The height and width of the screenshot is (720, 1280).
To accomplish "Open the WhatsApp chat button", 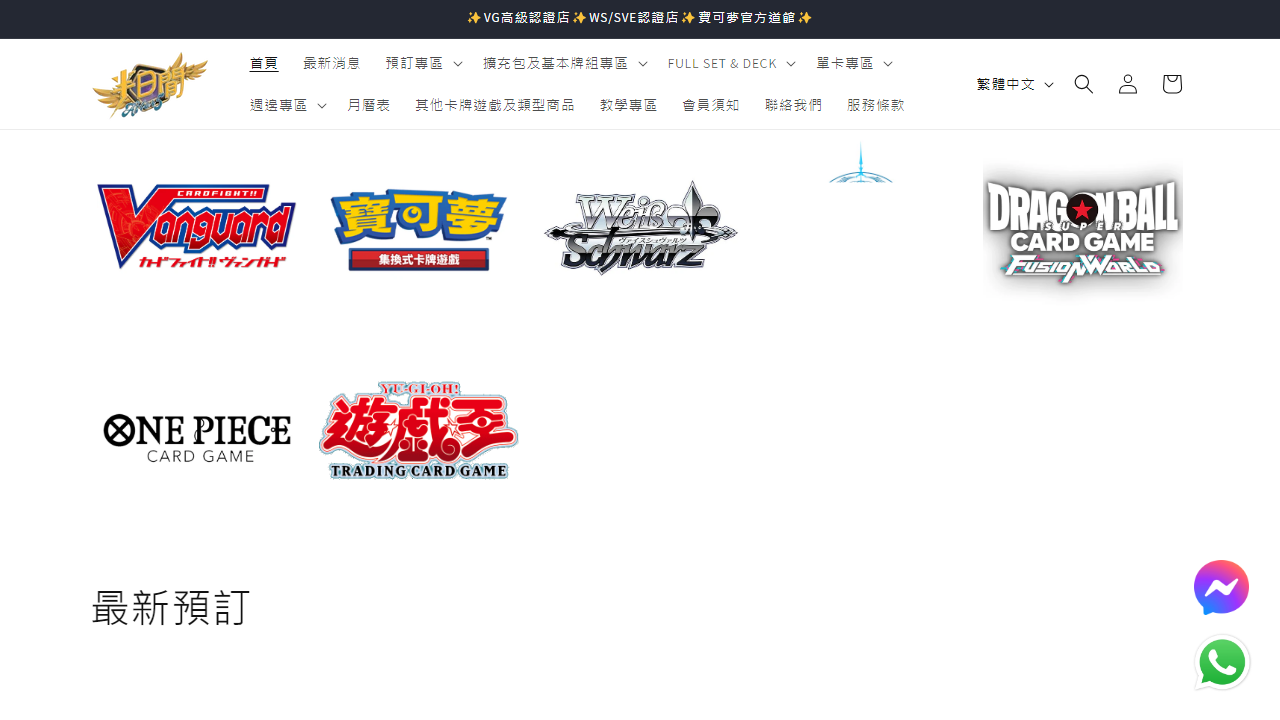I will pos(1222,662).
